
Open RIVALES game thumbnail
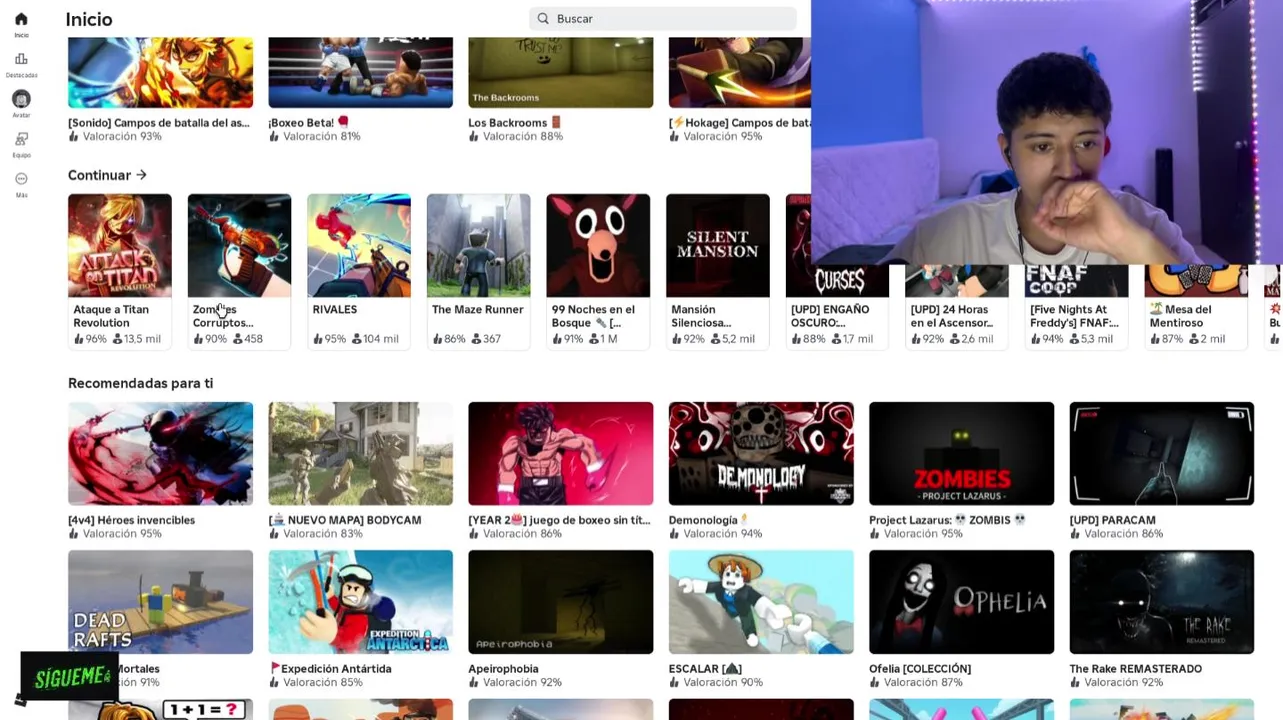pos(359,245)
